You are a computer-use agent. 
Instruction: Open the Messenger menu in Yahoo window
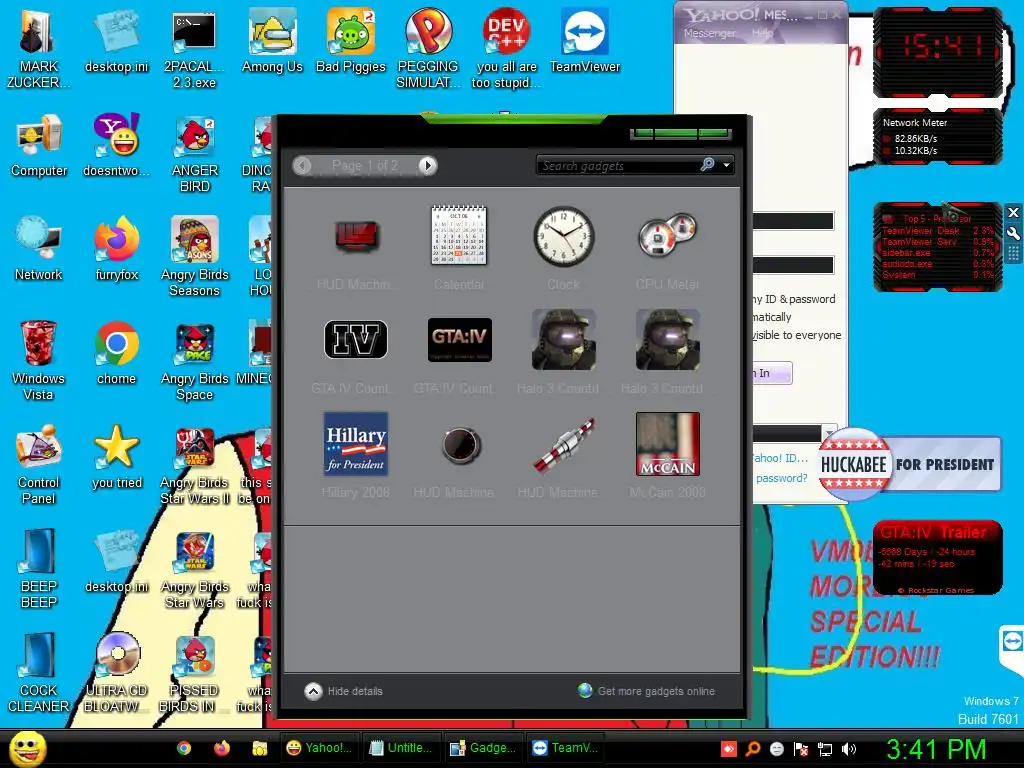709,33
